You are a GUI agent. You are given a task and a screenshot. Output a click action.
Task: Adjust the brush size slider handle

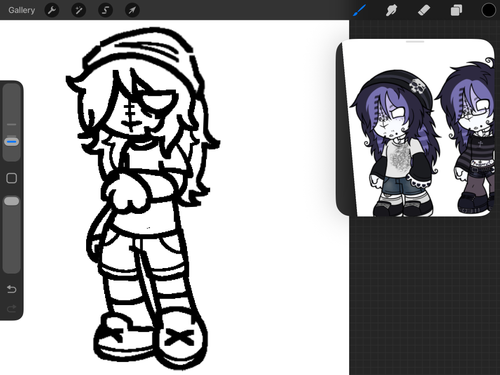(x=12, y=142)
